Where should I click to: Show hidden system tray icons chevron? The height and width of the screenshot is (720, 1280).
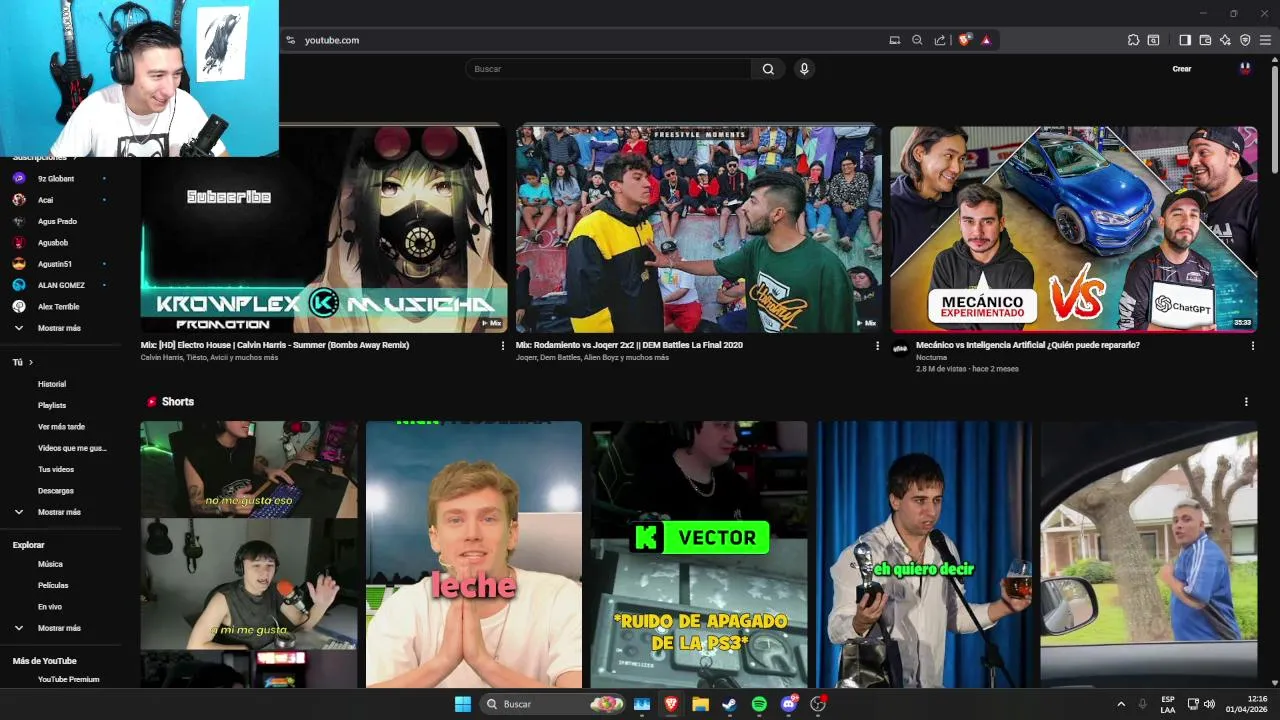coord(1121,704)
